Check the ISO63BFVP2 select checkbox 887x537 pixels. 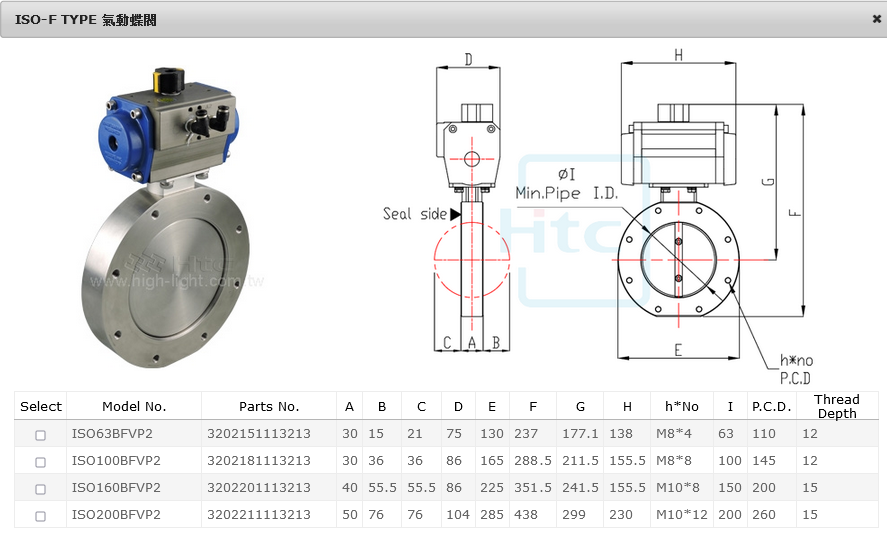tap(41, 435)
